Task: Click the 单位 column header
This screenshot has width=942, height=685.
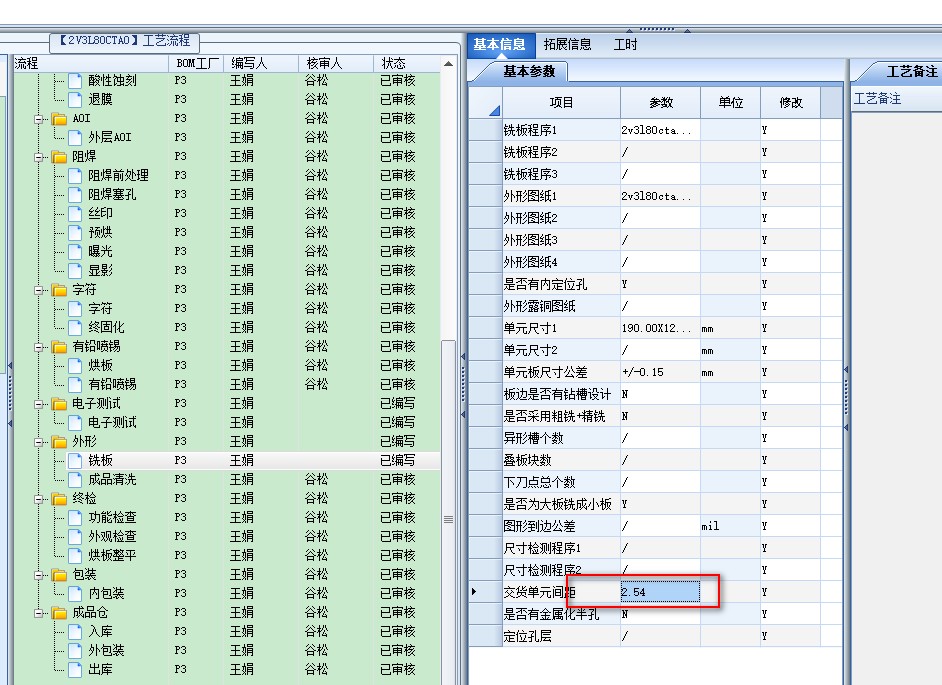Action: tap(731, 103)
